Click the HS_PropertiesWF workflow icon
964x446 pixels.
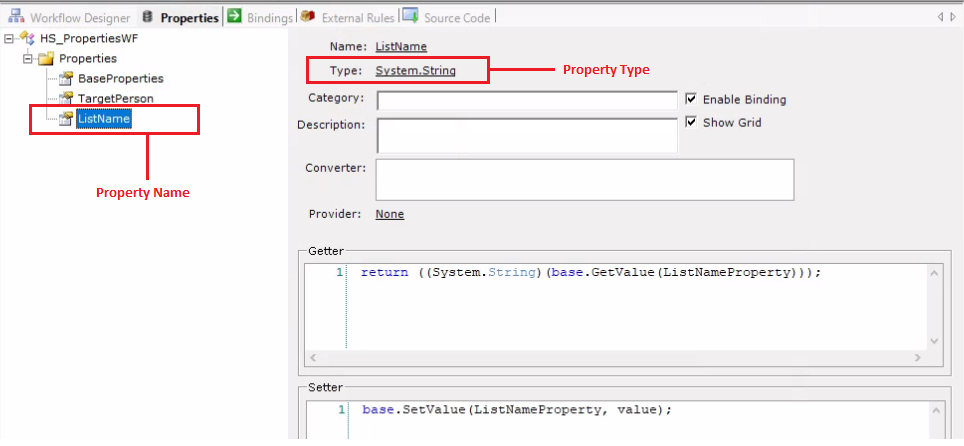click(28, 38)
